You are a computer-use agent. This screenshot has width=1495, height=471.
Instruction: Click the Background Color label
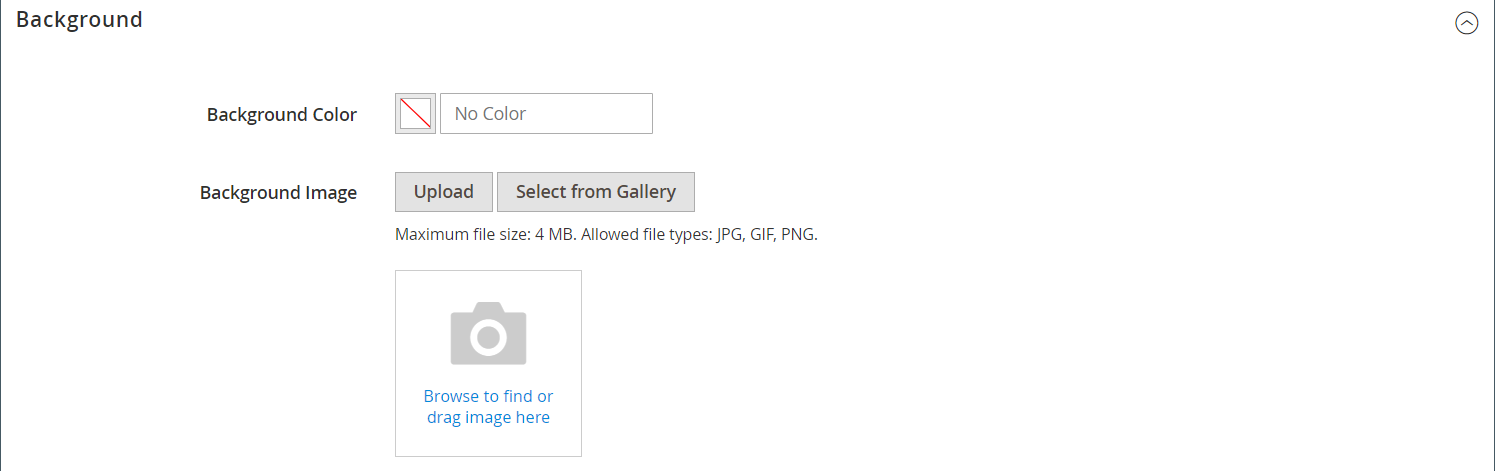point(281,115)
